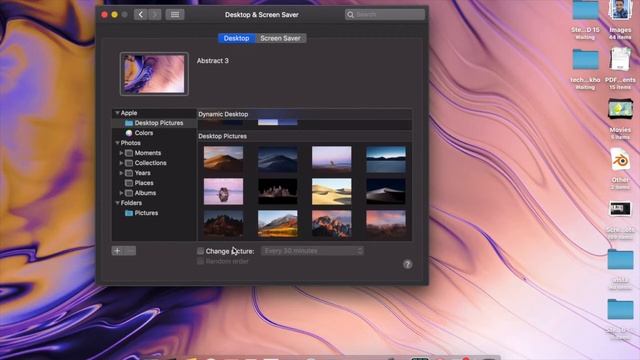This screenshot has width=640, height=360.
Task: Expand the Collections disclosure triangle
Action: (x=121, y=163)
